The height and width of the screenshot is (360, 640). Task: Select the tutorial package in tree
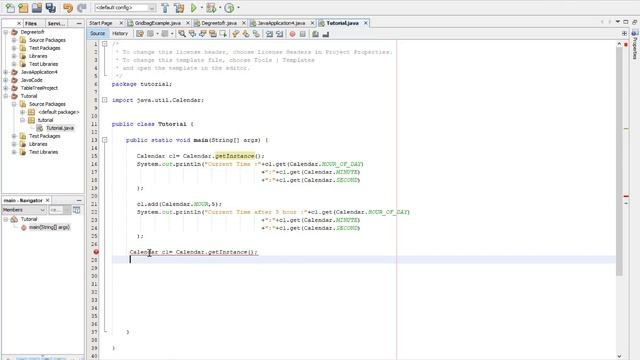point(45,120)
